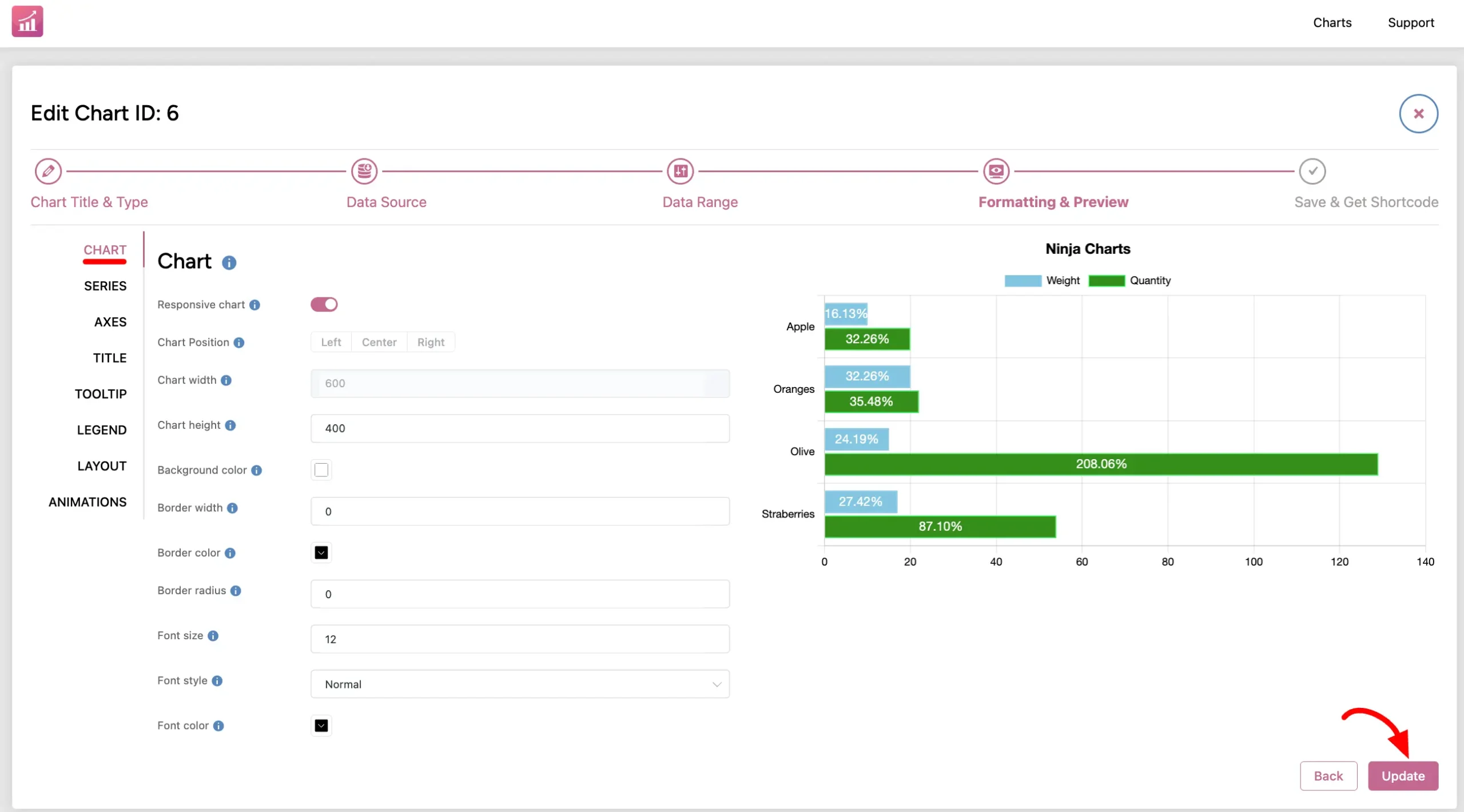Select Center chart position
The image size is (1464, 812).
[x=379, y=342]
